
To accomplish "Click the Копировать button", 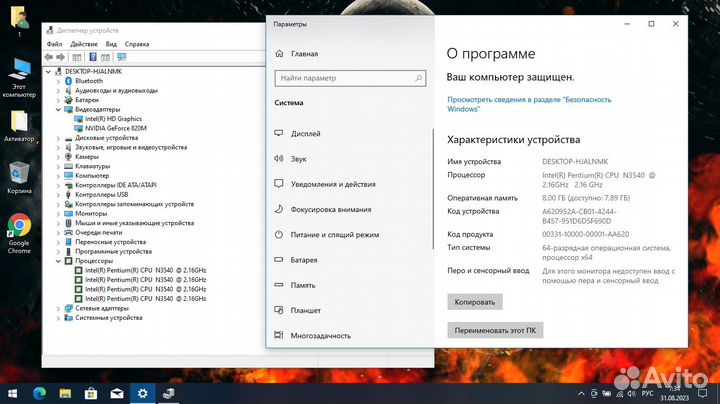I will coord(475,302).
